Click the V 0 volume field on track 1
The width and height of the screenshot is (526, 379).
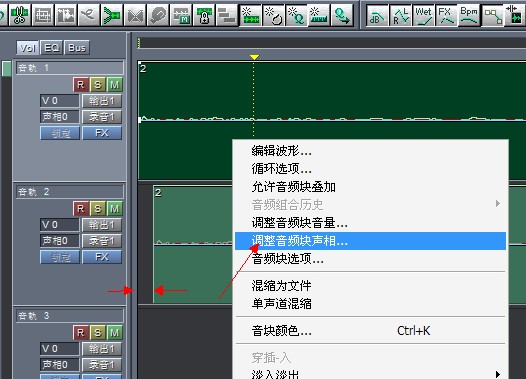coord(59,101)
